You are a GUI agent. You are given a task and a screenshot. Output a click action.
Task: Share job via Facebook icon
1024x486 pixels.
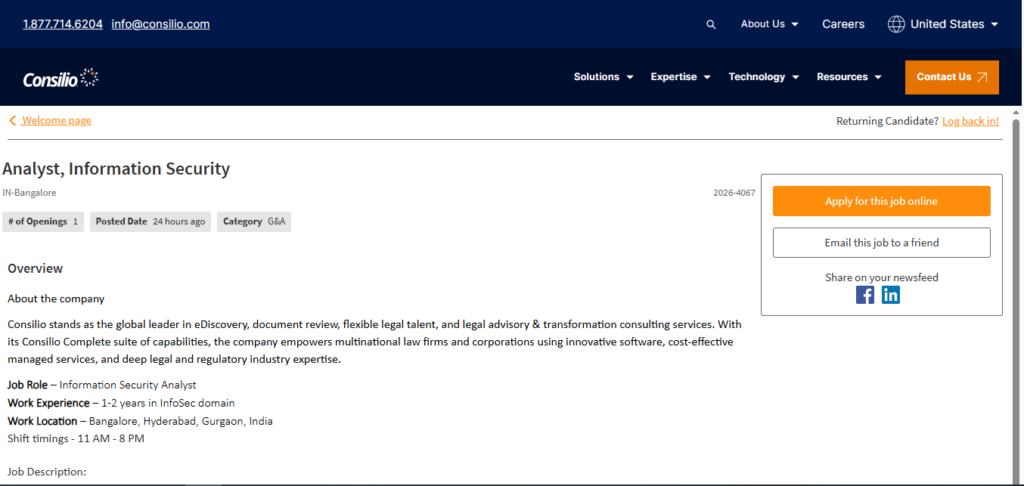865,295
